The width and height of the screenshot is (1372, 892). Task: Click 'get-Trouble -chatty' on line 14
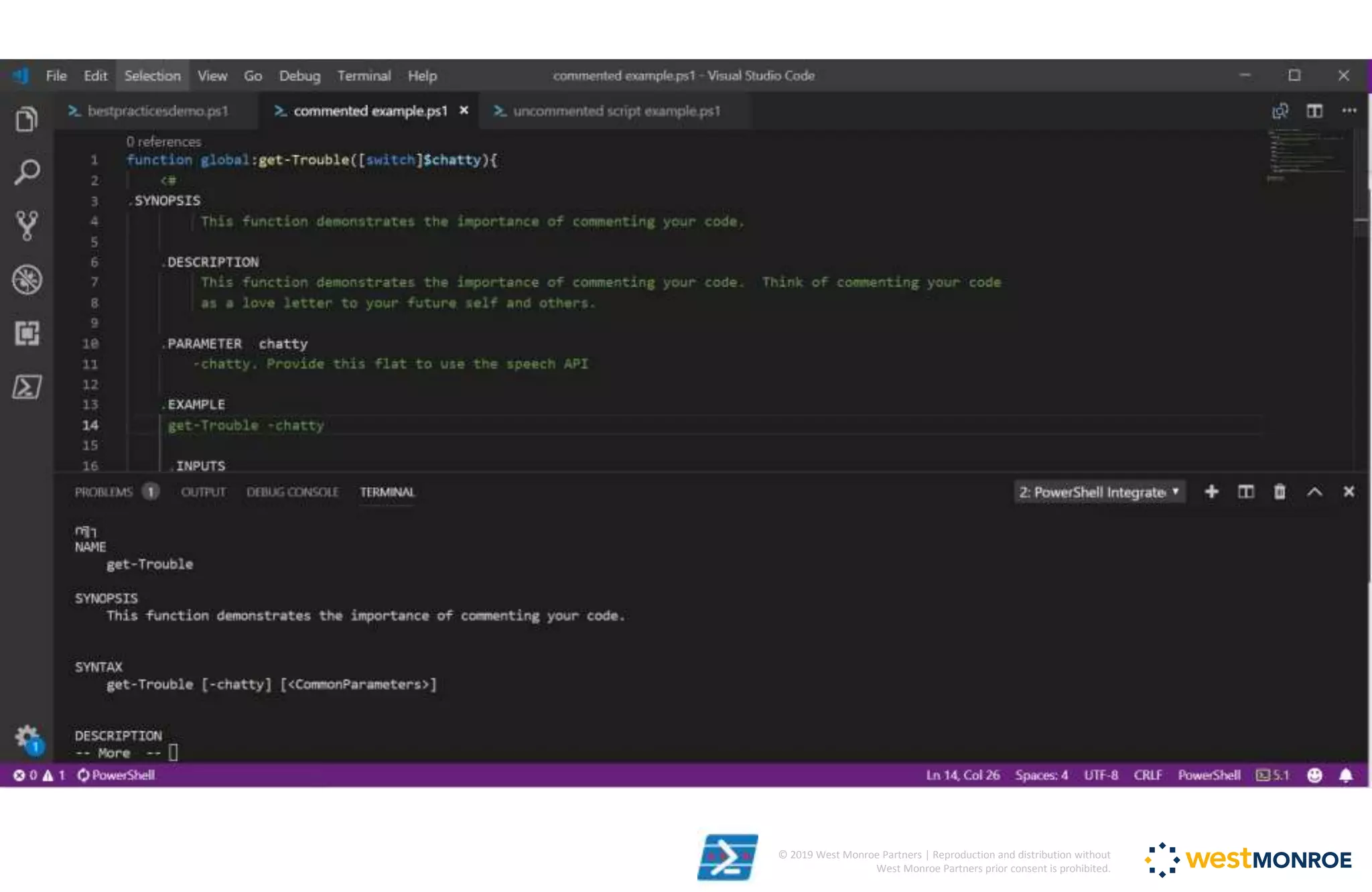(246, 426)
